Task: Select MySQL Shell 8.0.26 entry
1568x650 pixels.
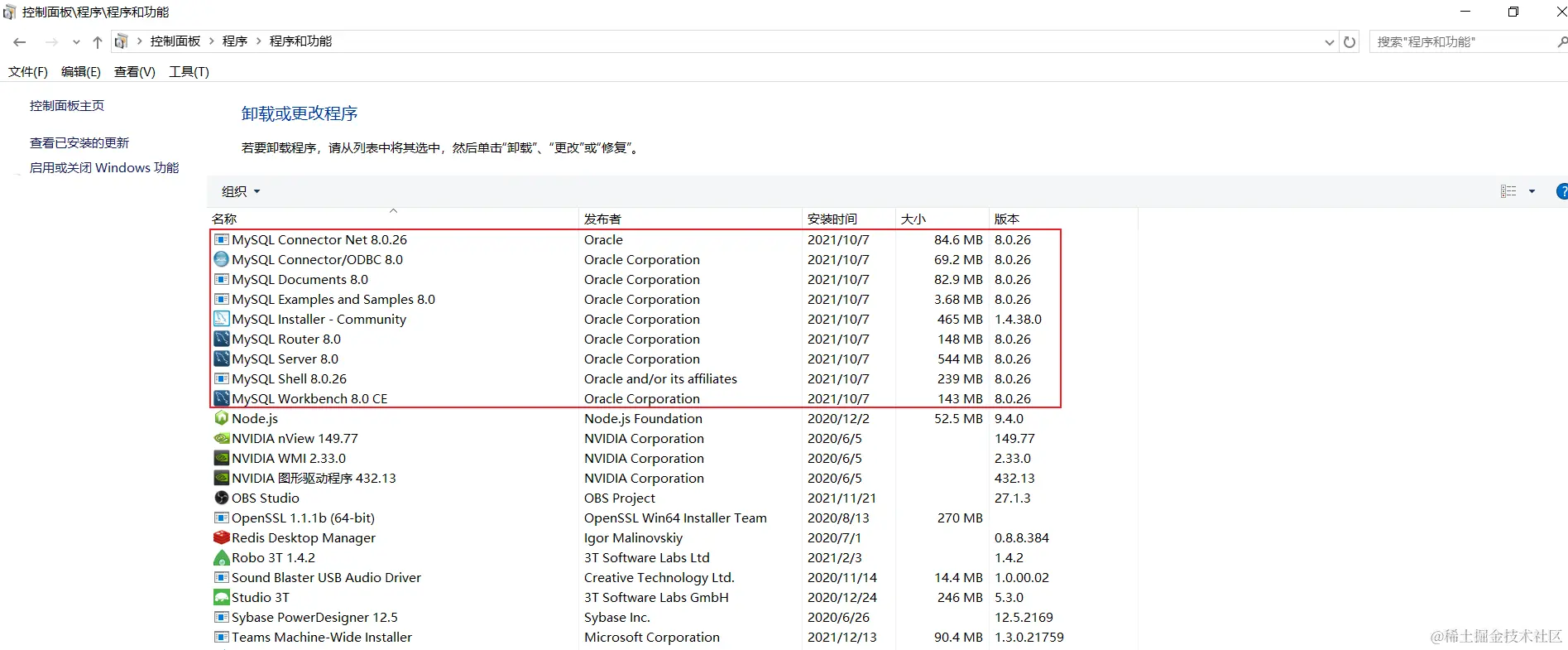Action: tap(289, 378)
